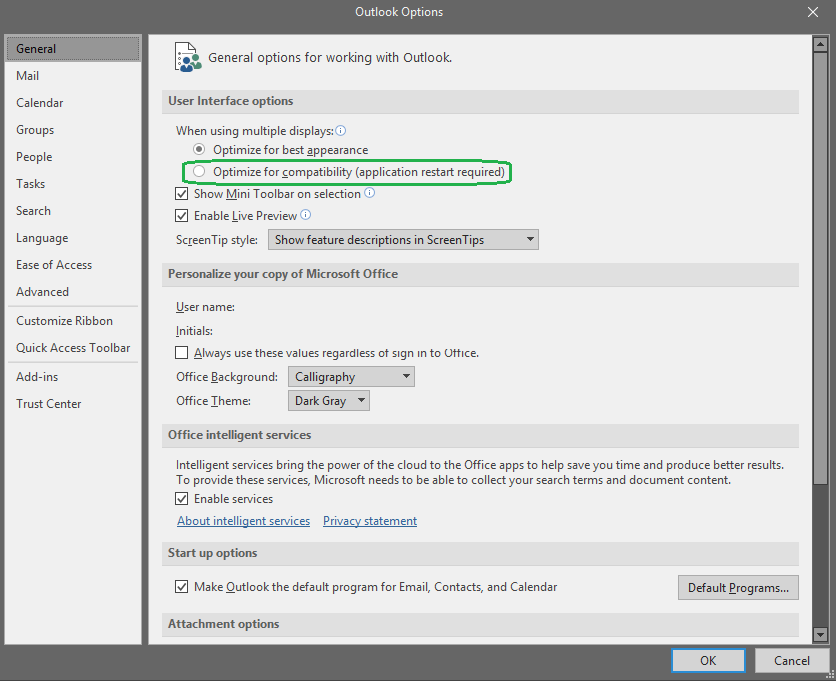The height and width of the screenshot is (681, 836).
Task: Open the Groups options category
Action: click(x=73, y=130)
